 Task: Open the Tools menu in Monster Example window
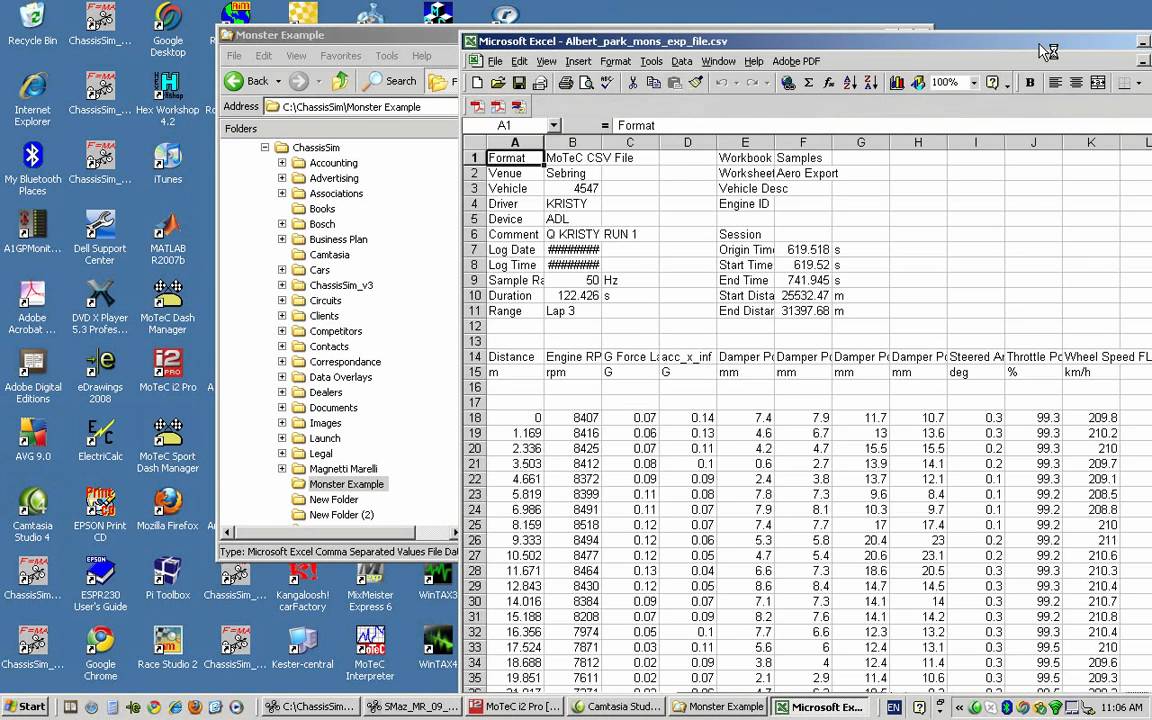(386, 56)
